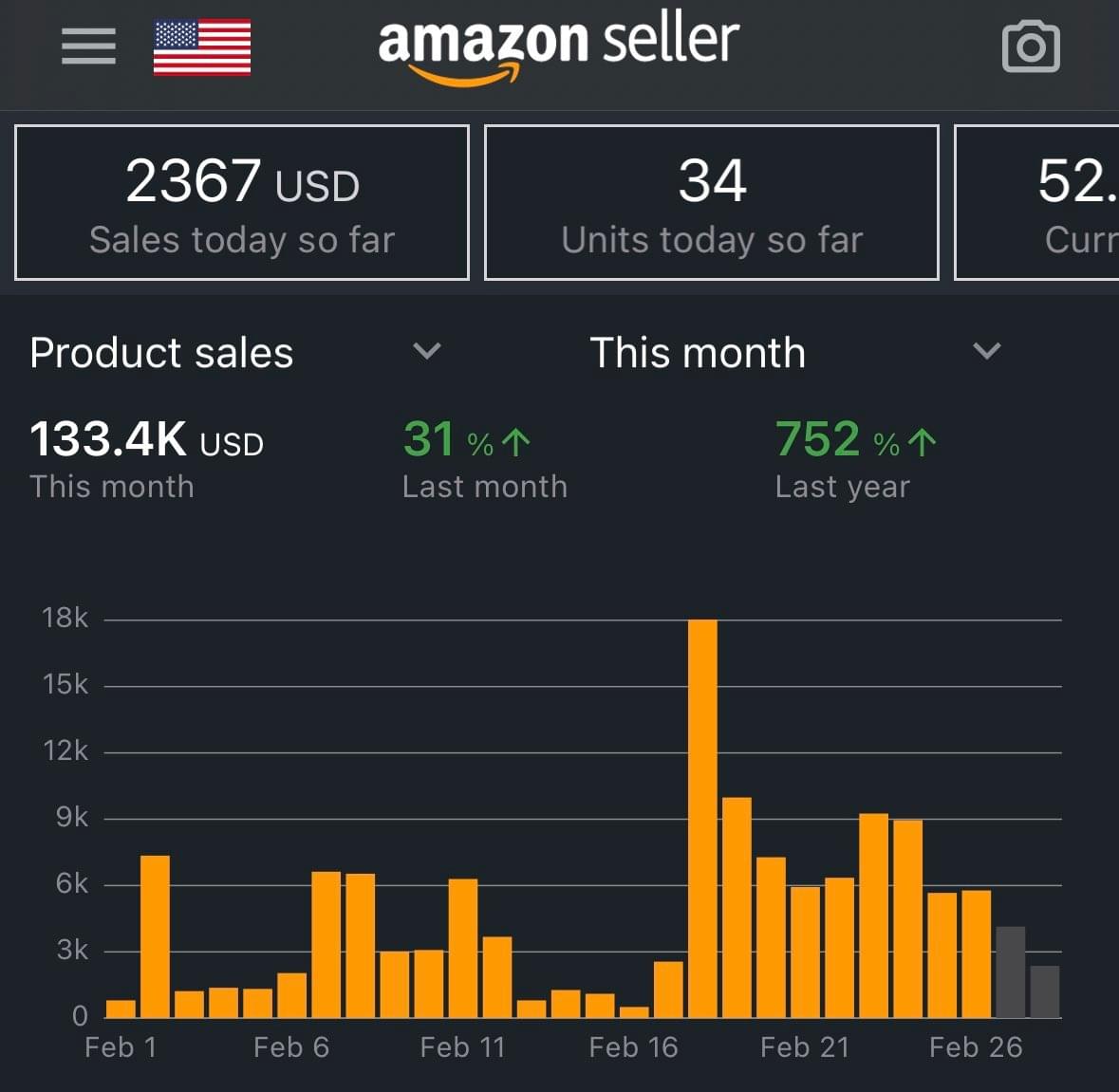Tap the Feb 6 axis label
Image resolution: width=1119 pixels, height=1092 pixels.
click(x=291, y=1047)
